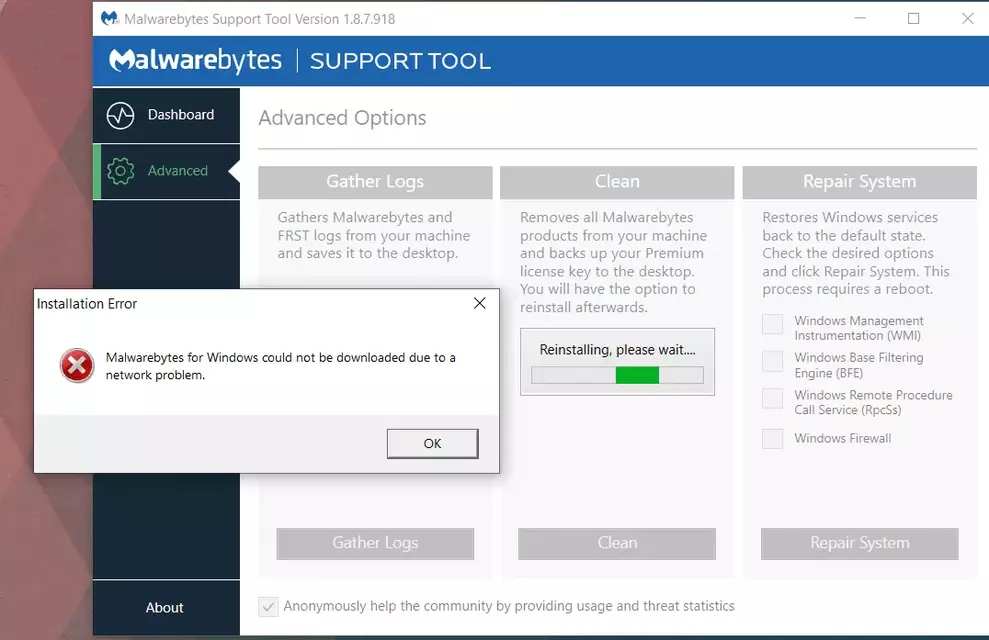Viewport: 989px width, 640px height.
Task: Select the Advanced gear icon
Action: 120,171
